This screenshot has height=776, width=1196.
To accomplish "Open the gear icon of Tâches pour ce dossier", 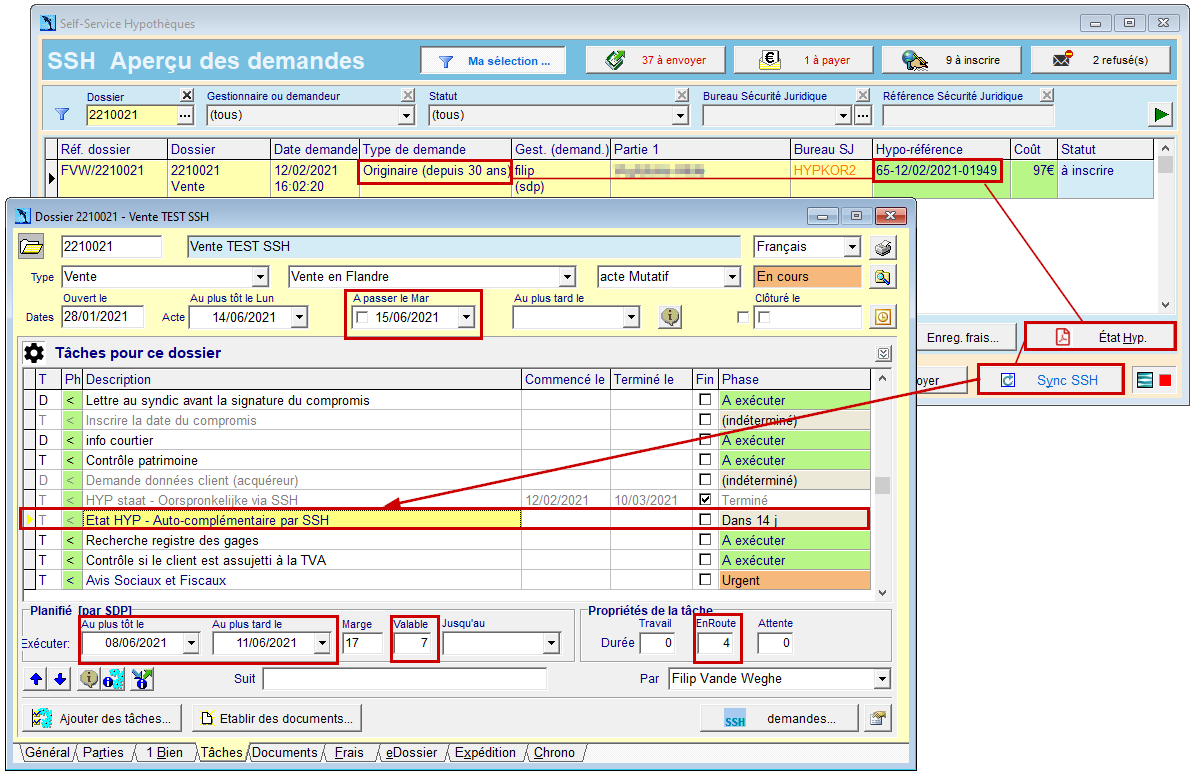I will [x=34, y=353].
